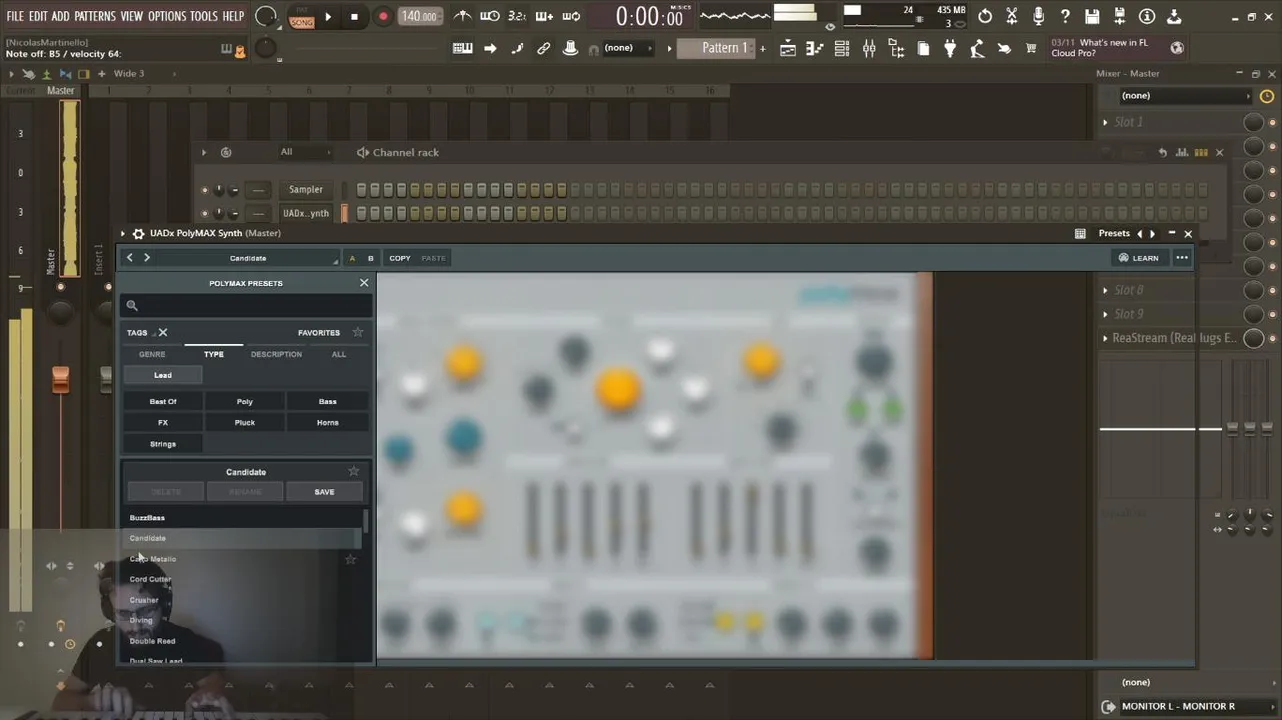Add new pattern with plus button

click(763, 48)
